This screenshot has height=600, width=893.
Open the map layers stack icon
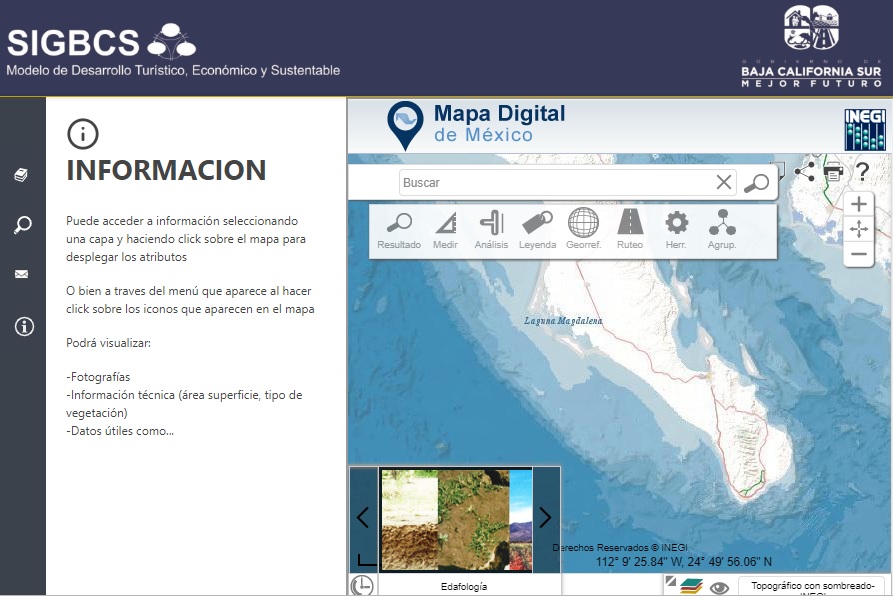[x=691, y=587]
